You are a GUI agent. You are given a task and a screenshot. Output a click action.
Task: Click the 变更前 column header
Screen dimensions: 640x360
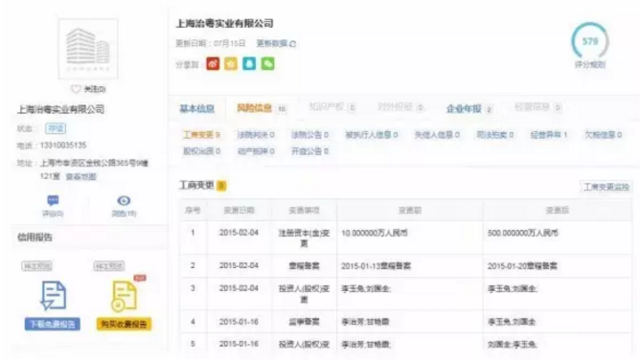pyautogui.click(x=409, y=210)
